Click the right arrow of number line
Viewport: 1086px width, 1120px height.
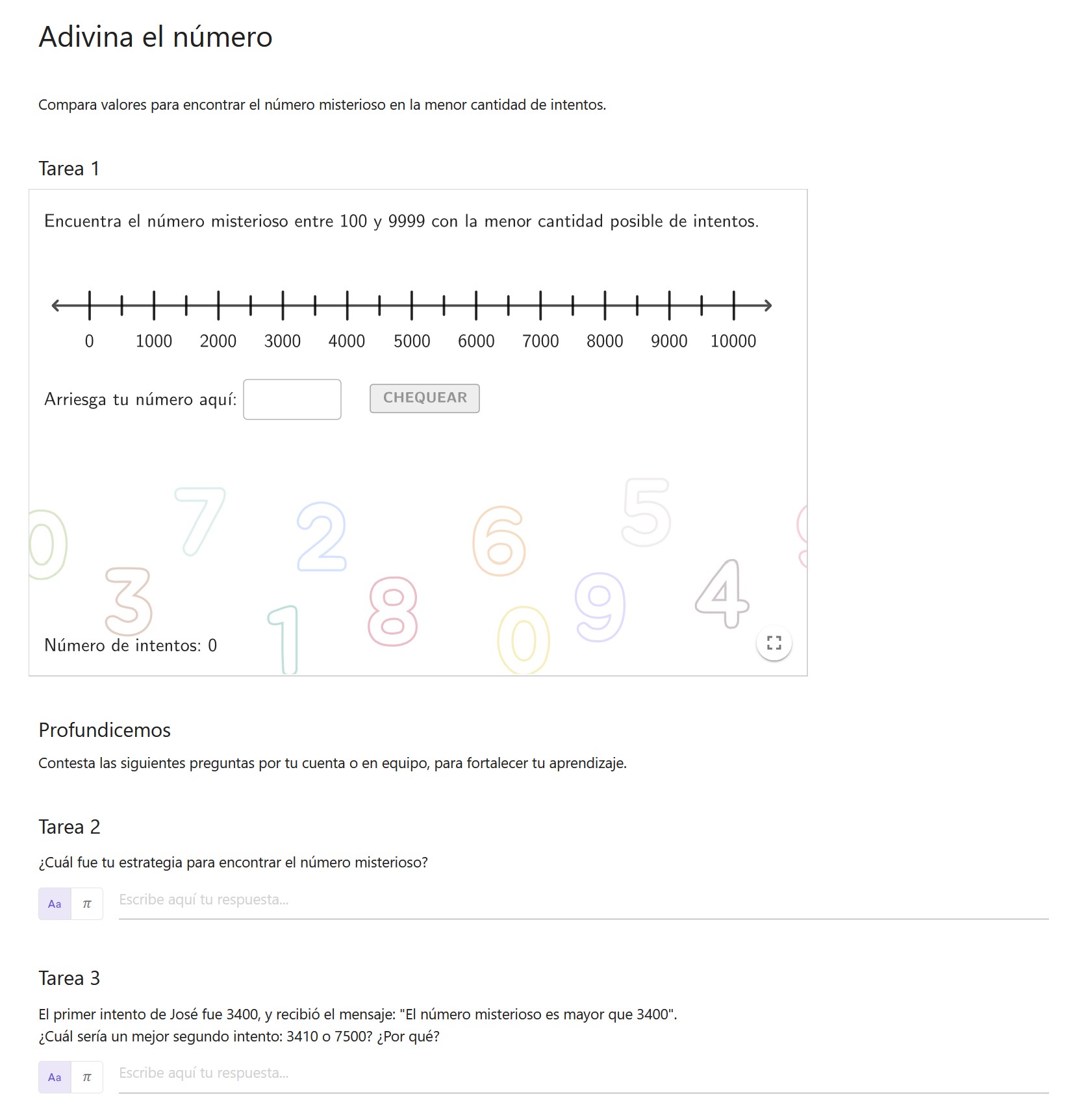pos(768,305)
